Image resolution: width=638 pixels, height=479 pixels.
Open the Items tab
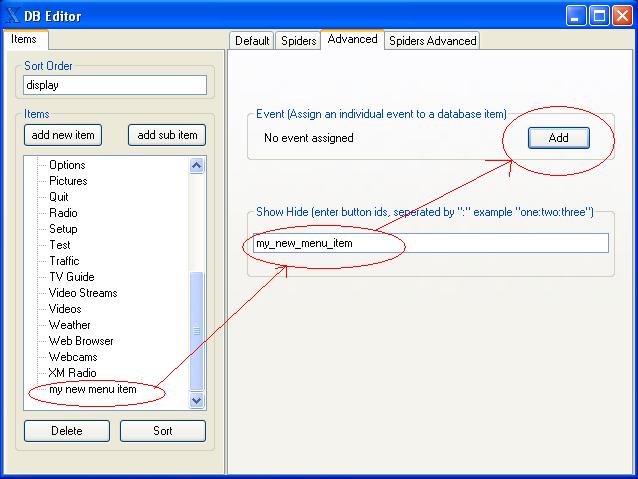click(26, 39)
